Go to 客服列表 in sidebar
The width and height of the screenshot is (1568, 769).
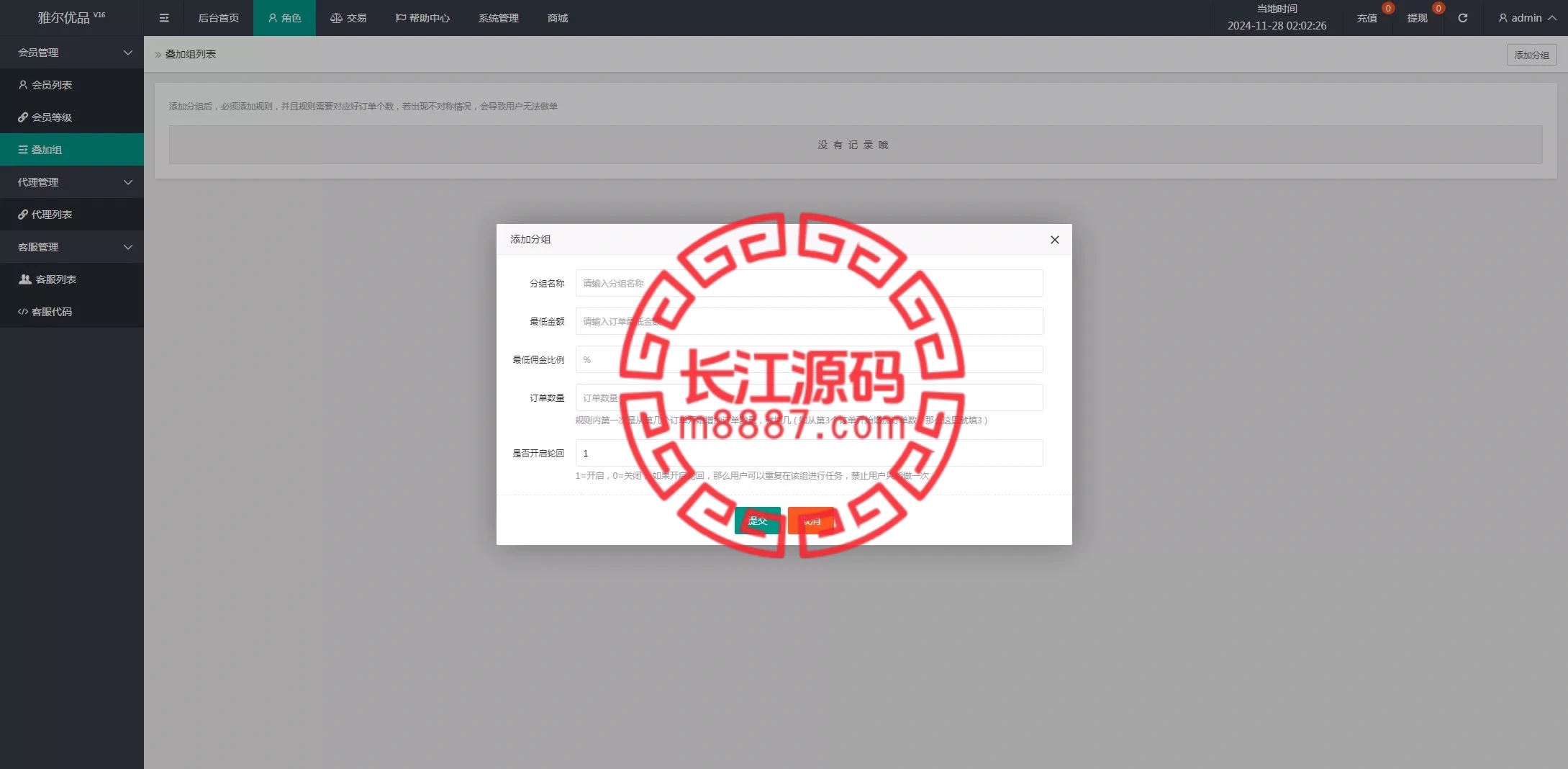[x=72, y=279]
